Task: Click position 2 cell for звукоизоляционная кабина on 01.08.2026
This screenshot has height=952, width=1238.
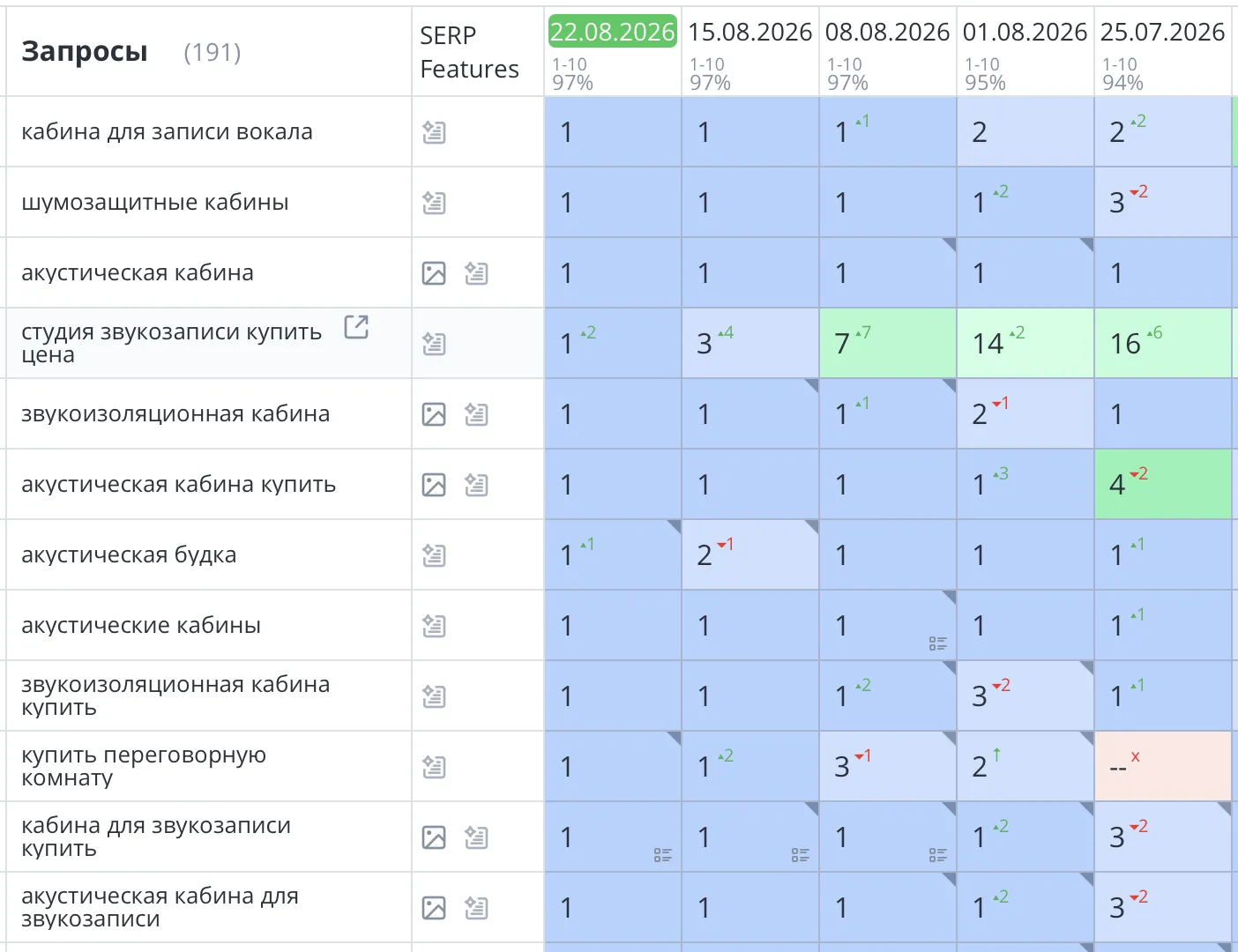Action: (1025, 414)
